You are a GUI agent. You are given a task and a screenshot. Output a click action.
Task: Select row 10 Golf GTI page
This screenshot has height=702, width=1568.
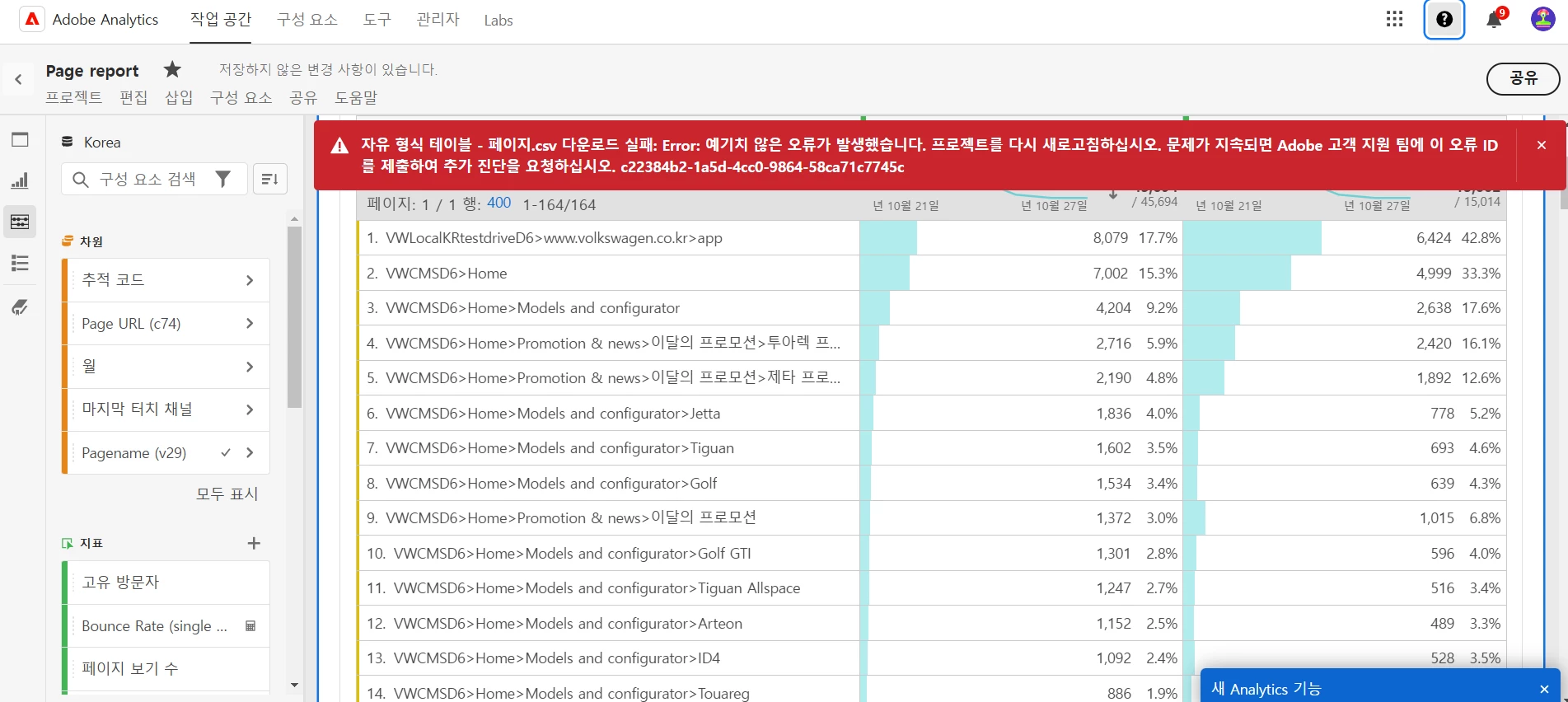608,554
